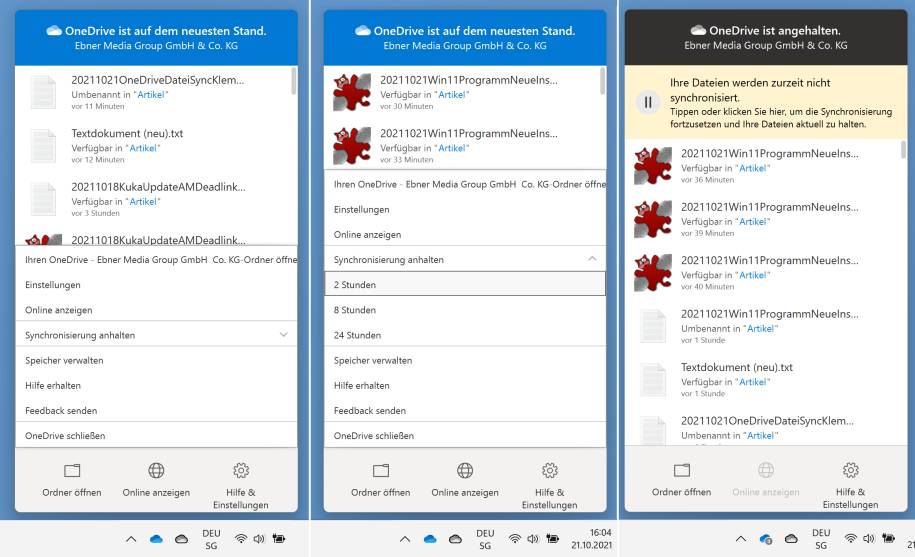915x557 pixels.
Task: Click the blue OneDrive cloud in the left taskbar
Action: (156, 539)
